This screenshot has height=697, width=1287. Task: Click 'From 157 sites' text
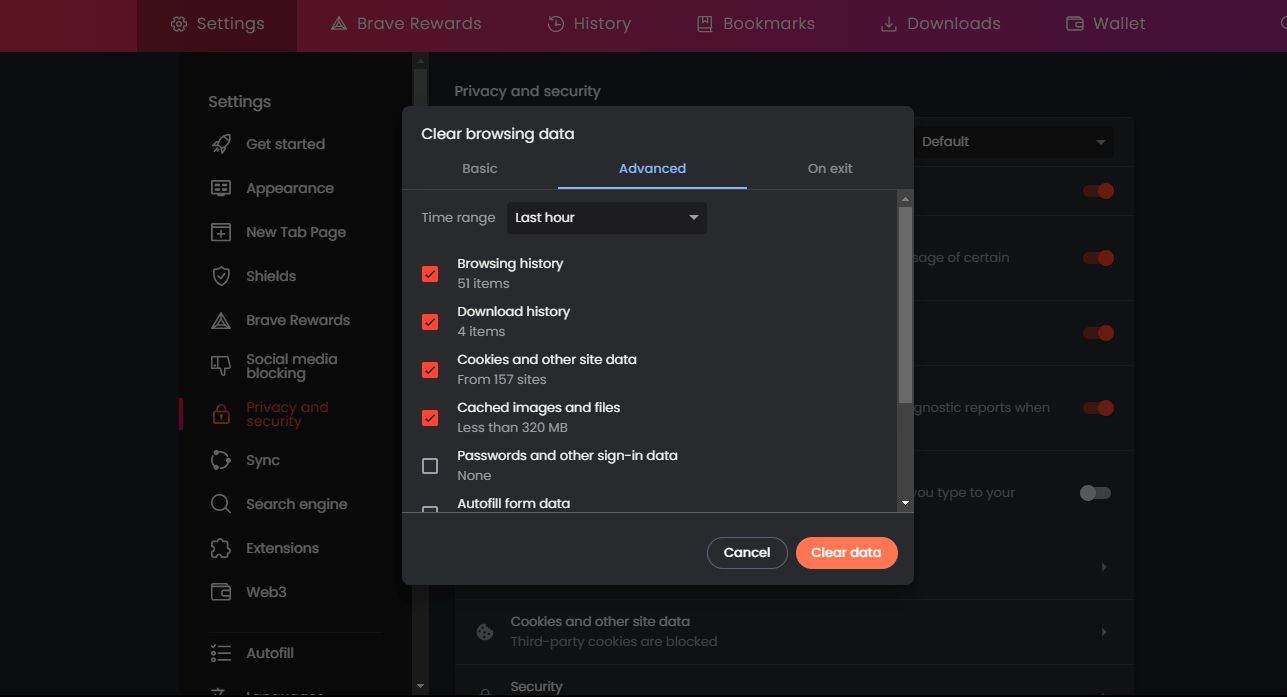[x=502, y=380]
